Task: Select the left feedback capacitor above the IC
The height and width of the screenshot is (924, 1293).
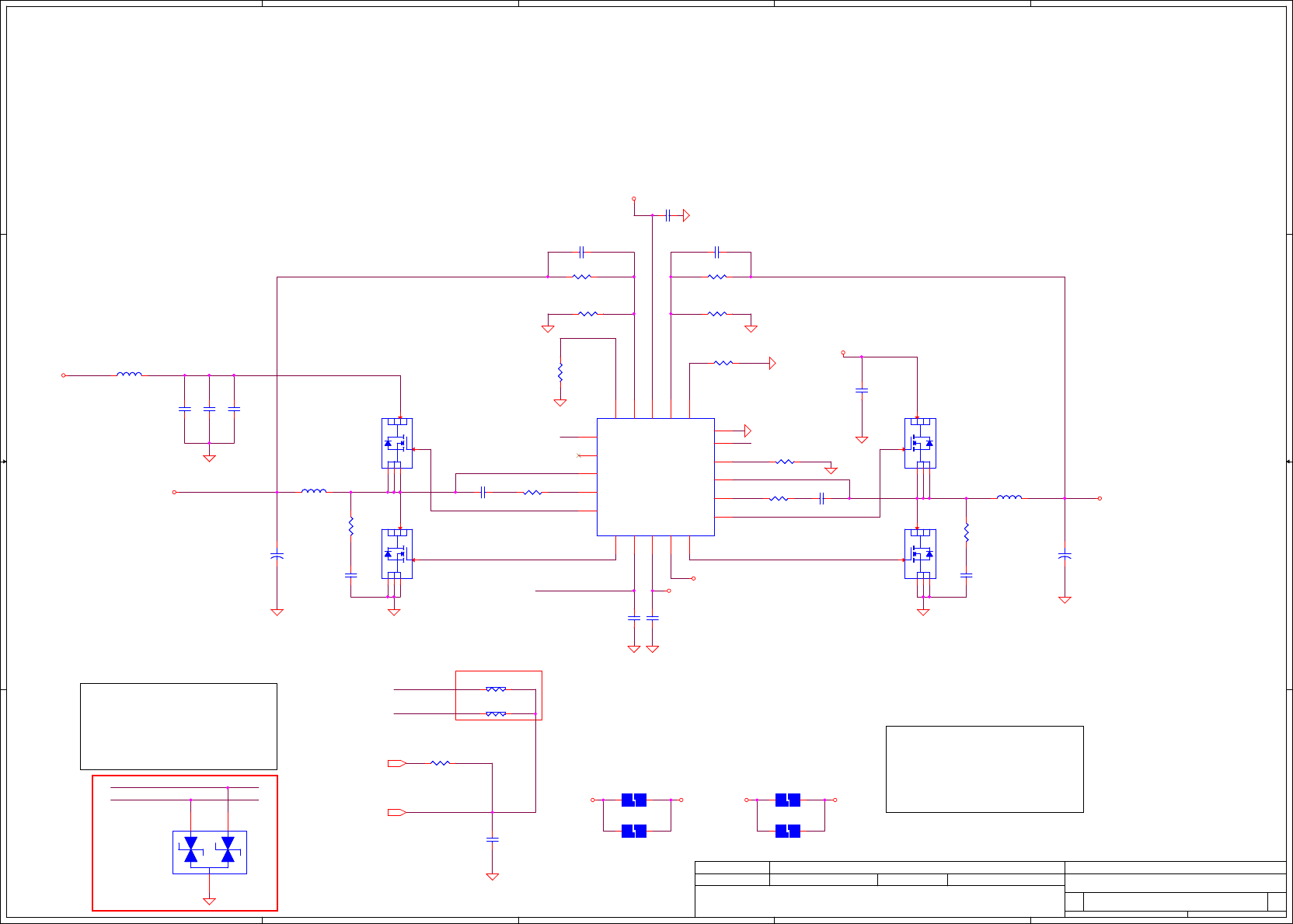Action: click(x=581, y=252)
